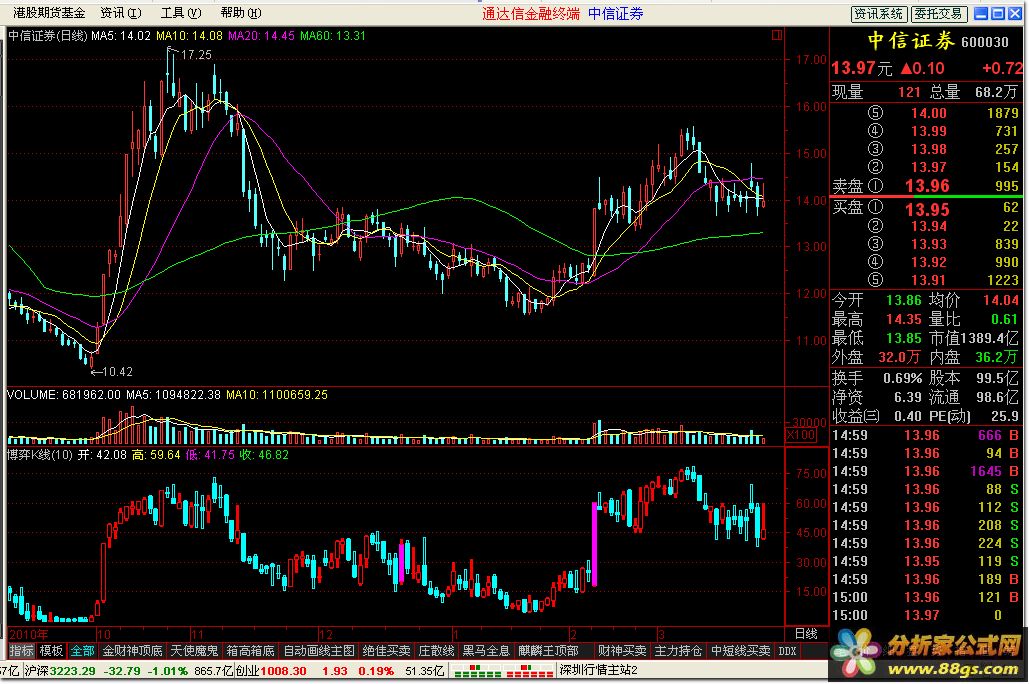This screenshot has height=684, width=1030.
Task: Click the 博弈K线(10) indicator title
Action: point(41,455)
